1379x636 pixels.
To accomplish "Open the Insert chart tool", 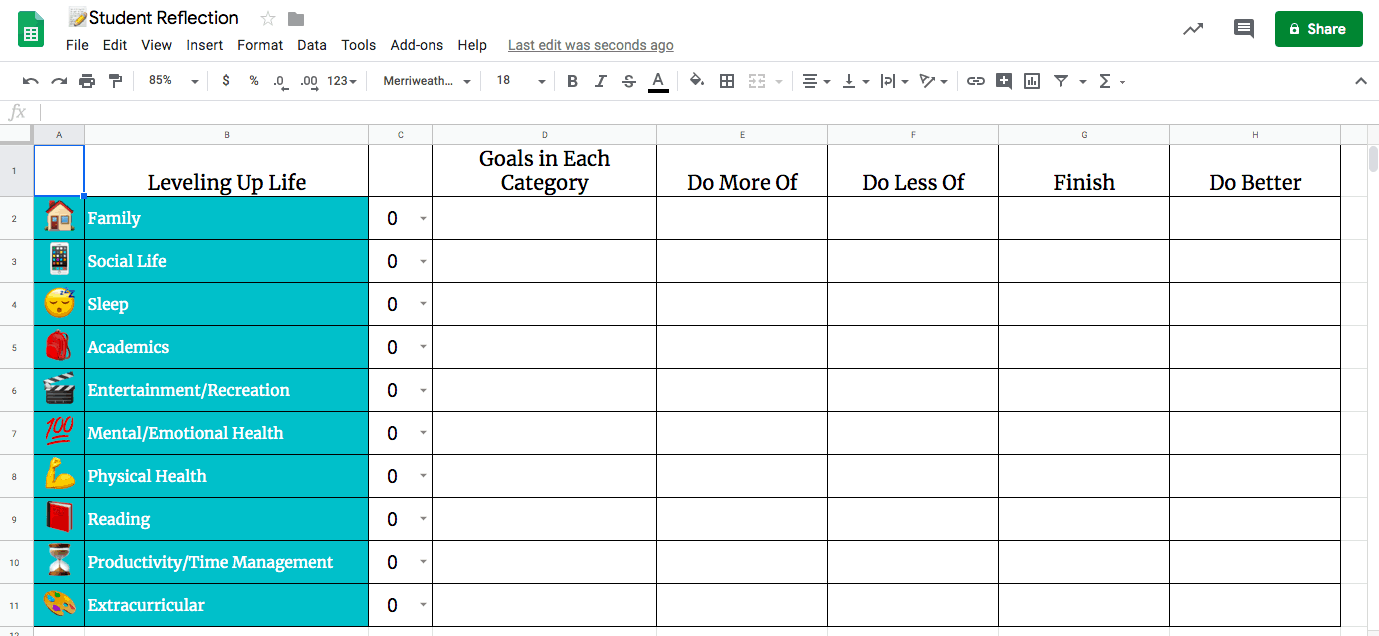I will coord(1031,81).
